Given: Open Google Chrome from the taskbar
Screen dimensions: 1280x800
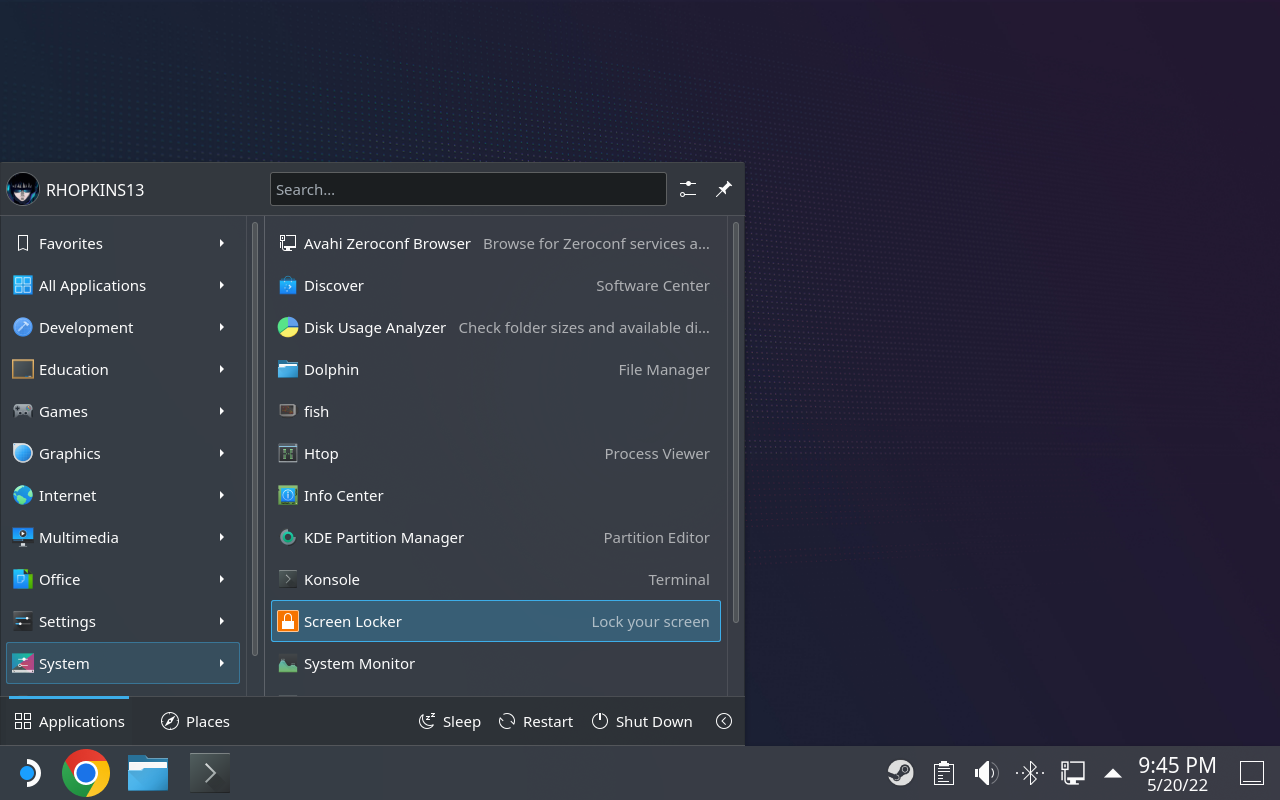Looking at the screenshot, I should pyautogui.click(x=86, y=773).
